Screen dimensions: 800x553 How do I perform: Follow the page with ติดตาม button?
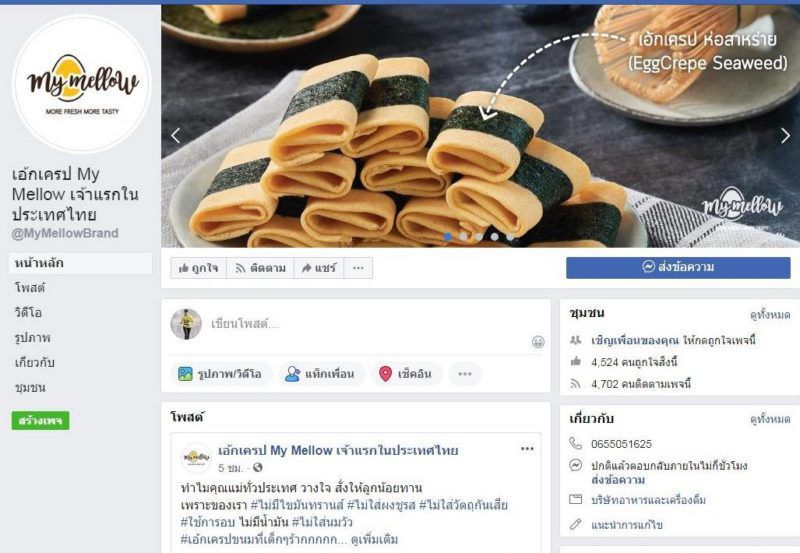[260, 268]
